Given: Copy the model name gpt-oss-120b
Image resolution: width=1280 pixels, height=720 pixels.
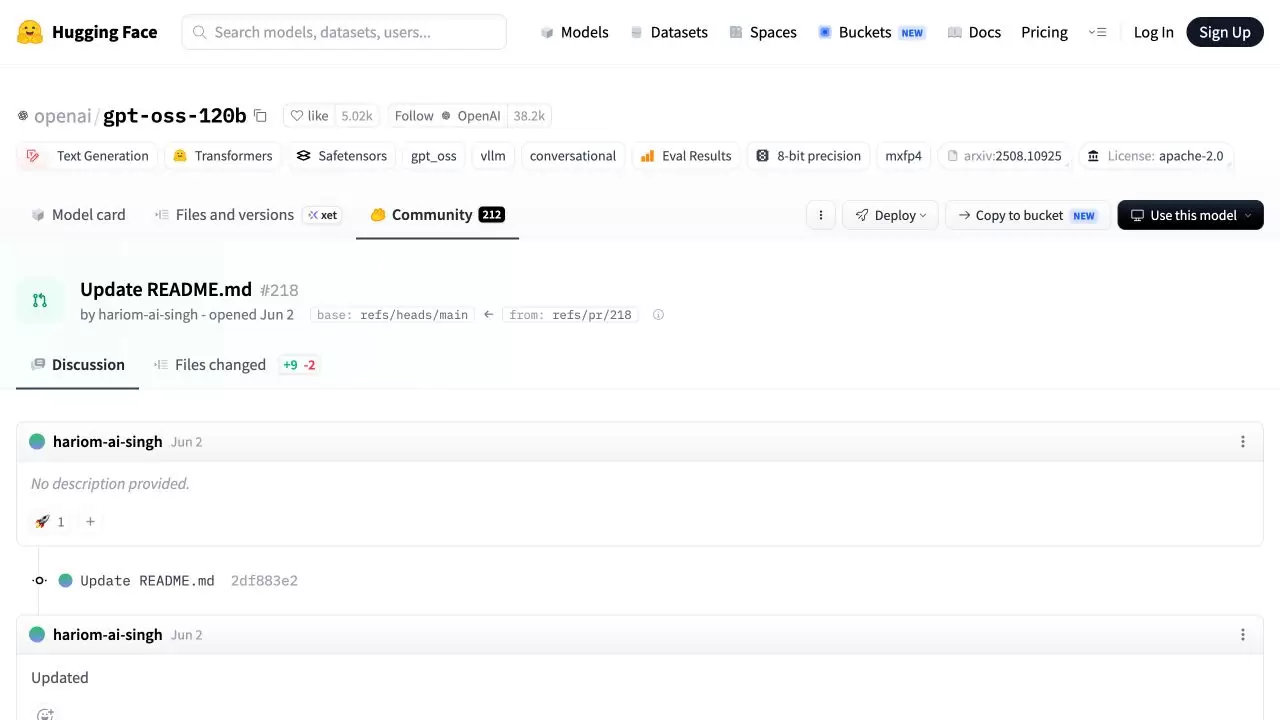Looking at the screenshot, I should click(260, 116).
